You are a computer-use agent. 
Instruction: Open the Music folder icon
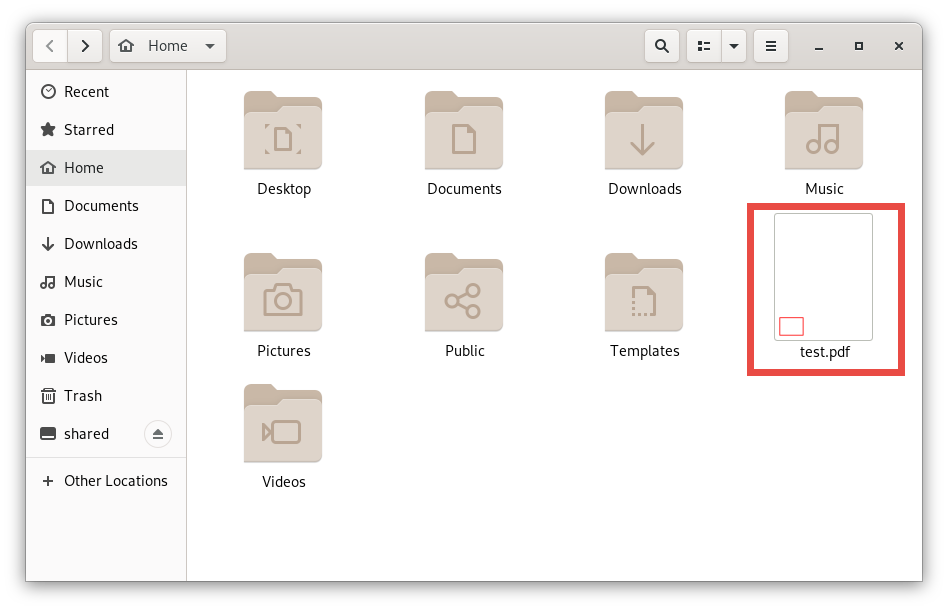pos(823,131)
